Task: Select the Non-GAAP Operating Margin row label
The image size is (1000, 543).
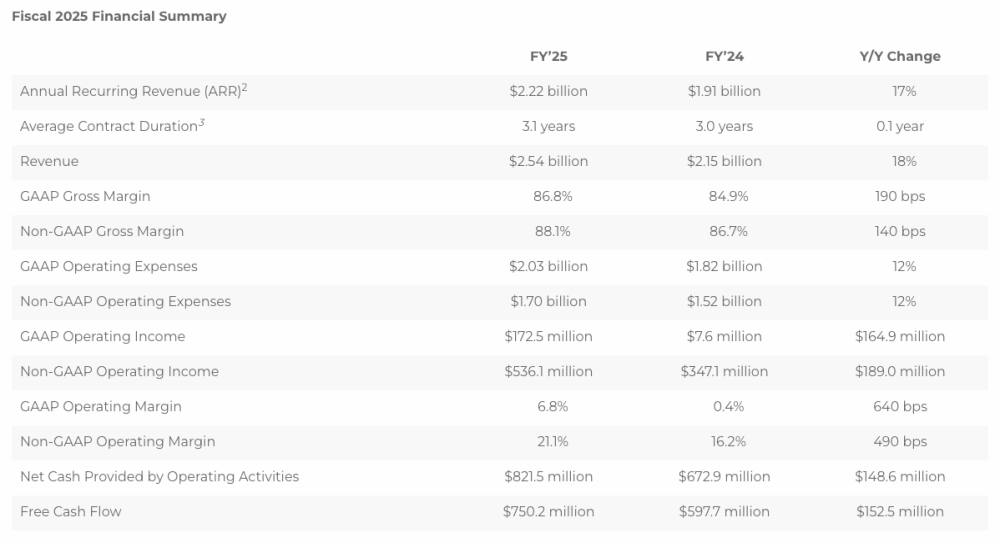Action: pyautogui.click(x=117, y=441)
